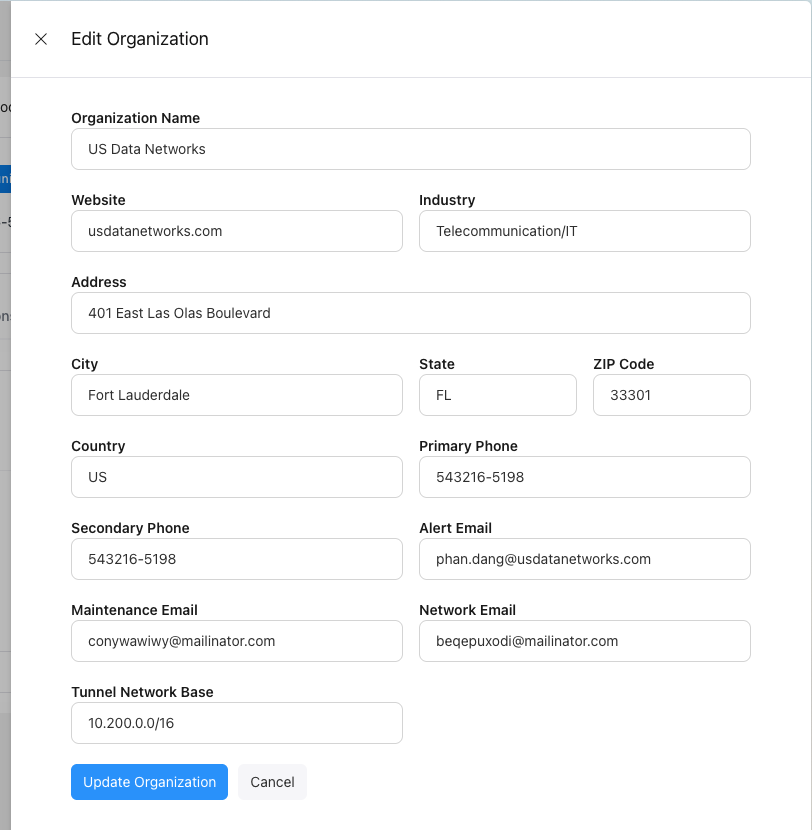The image size is (812, 830).
Task: Select the Country field showing US
Action: click(x=236, y=477)
